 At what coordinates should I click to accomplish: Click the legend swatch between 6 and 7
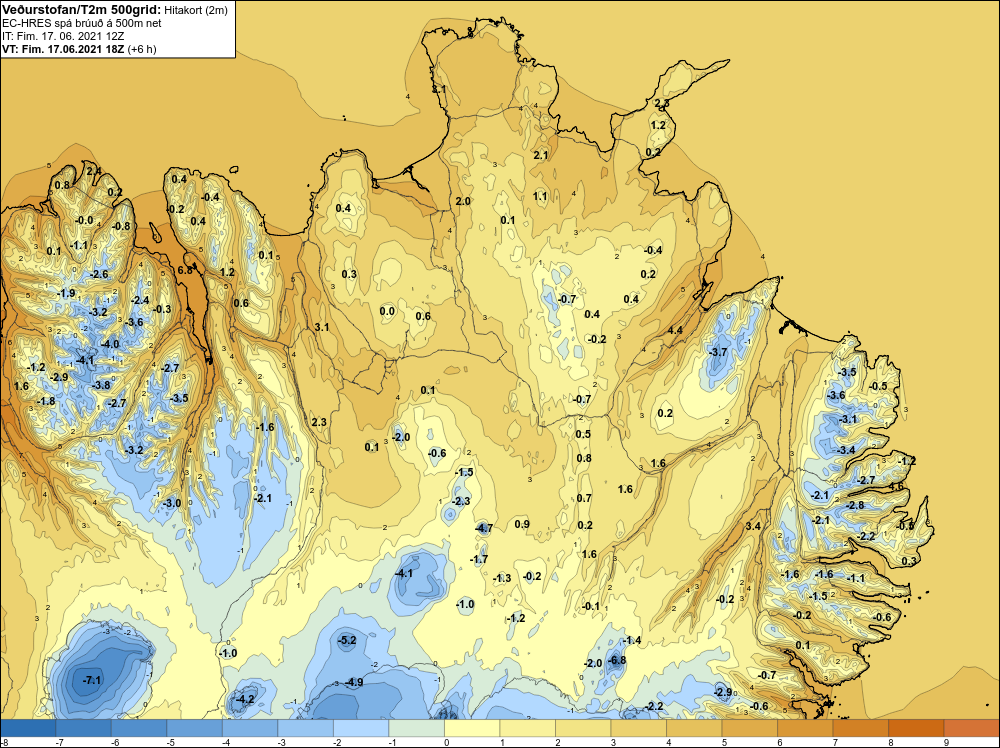coord(805,728)
